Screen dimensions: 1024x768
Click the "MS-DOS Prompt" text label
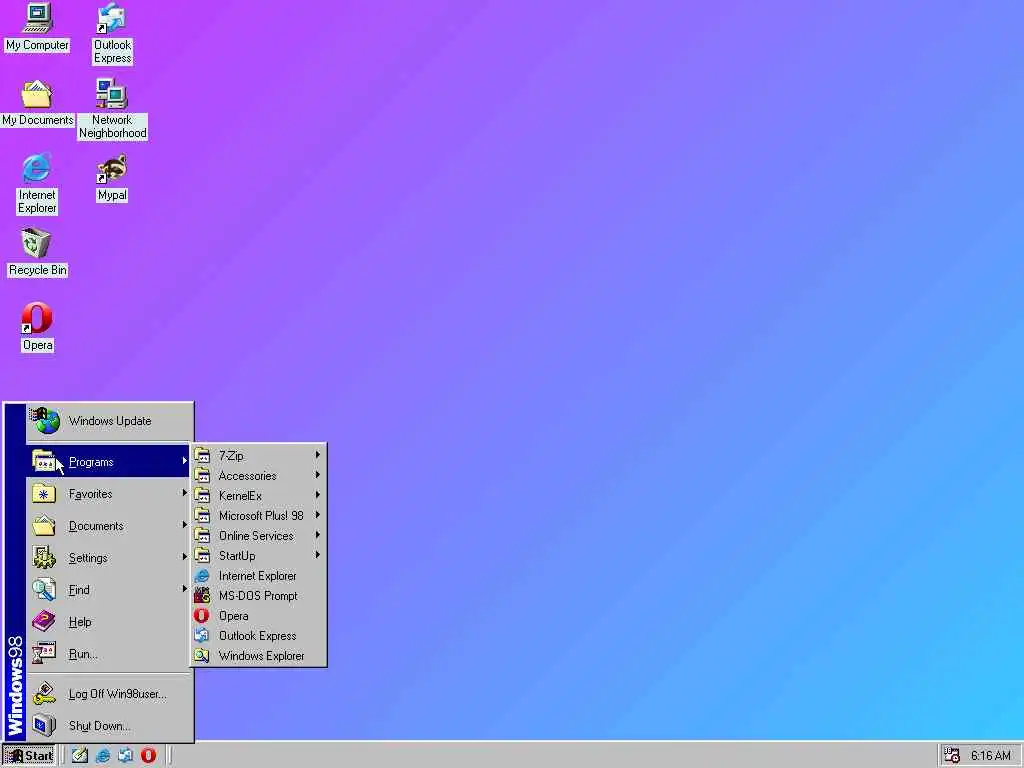[x=258, y=596]
